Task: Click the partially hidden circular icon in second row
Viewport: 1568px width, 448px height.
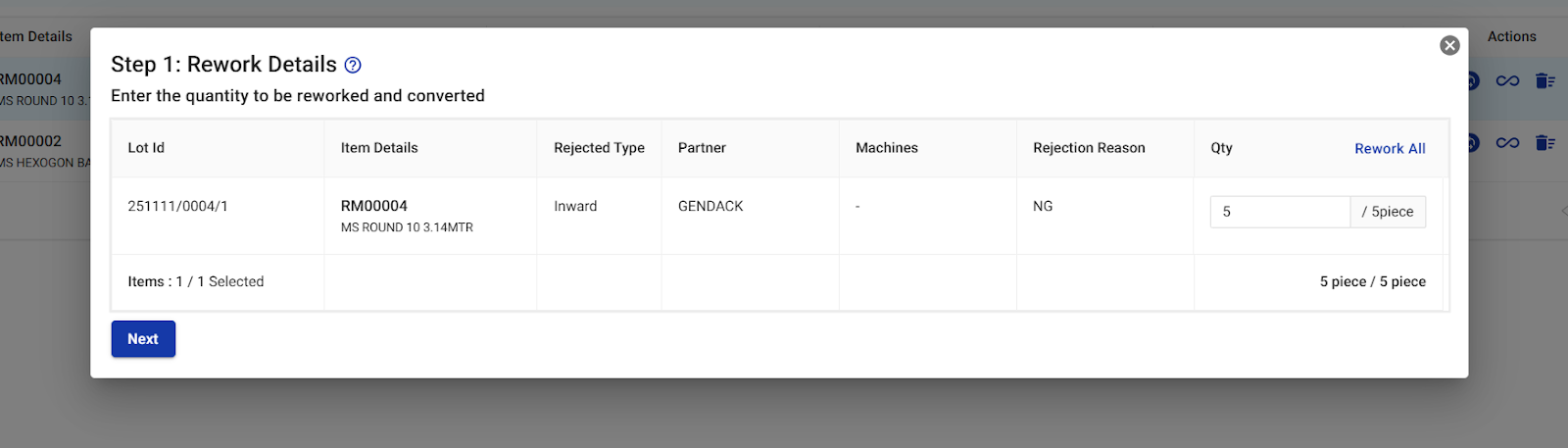Action: coord(1473,143)
